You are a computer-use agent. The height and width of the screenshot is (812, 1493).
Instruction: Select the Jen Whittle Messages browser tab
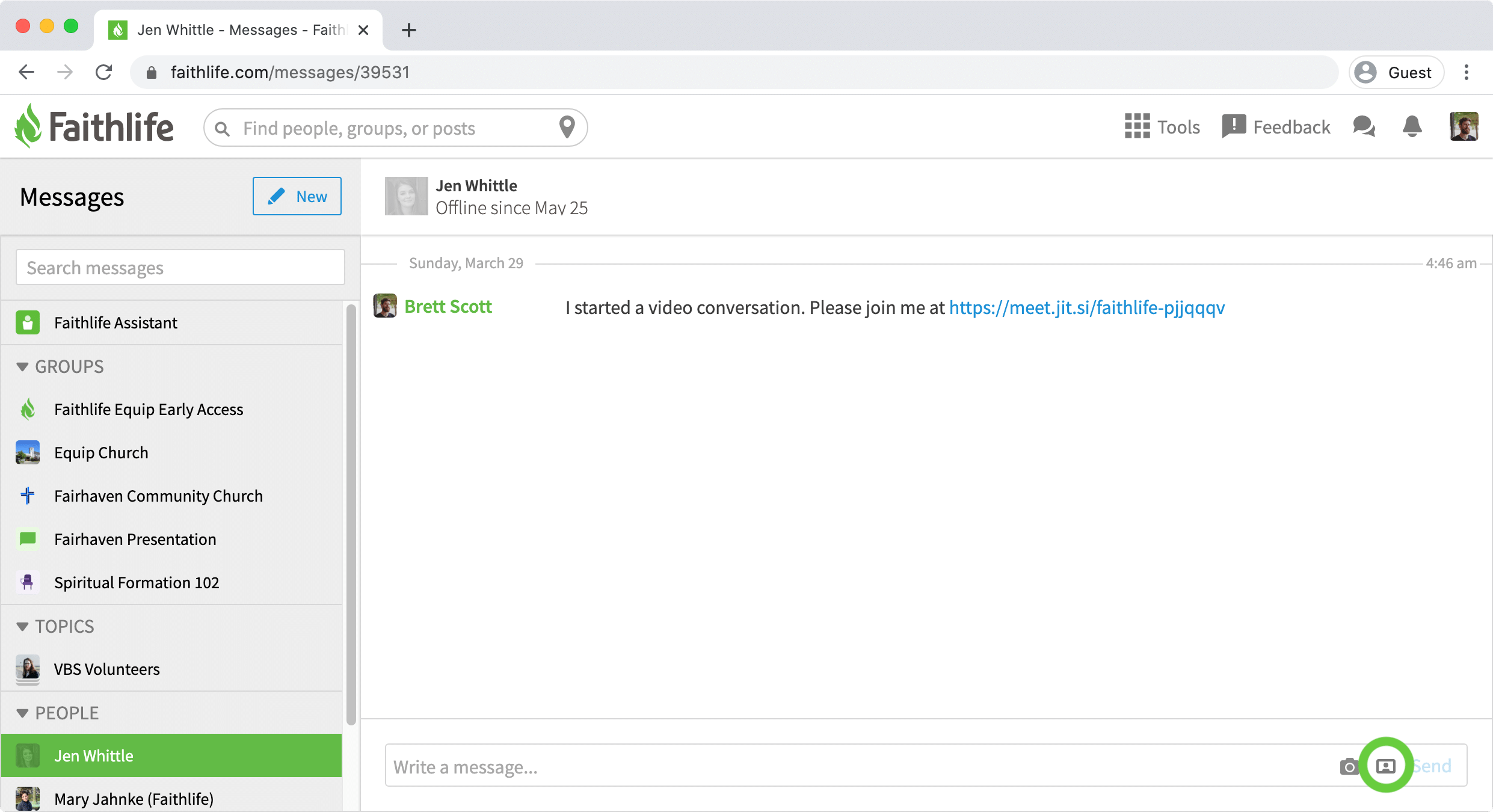(x=238, y=30)
